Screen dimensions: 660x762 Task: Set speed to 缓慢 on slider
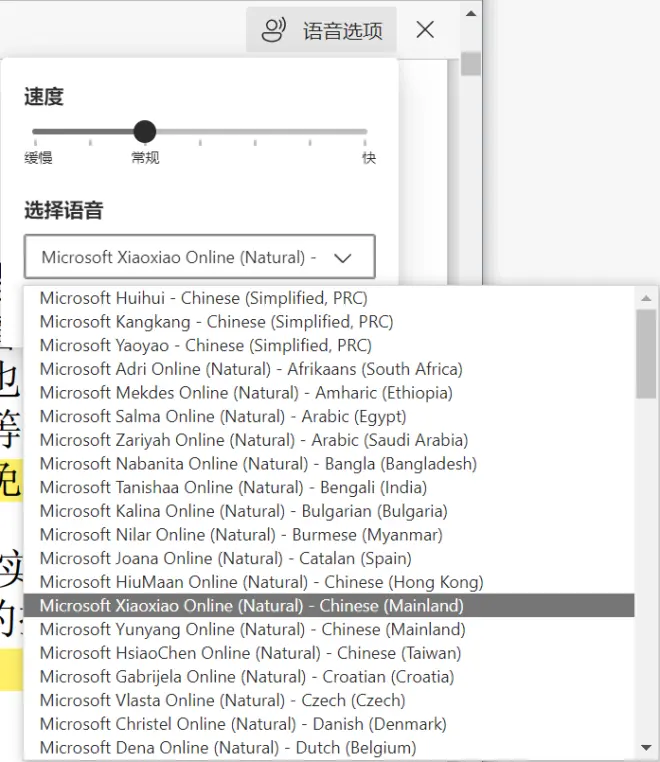[x=35, y=132]
